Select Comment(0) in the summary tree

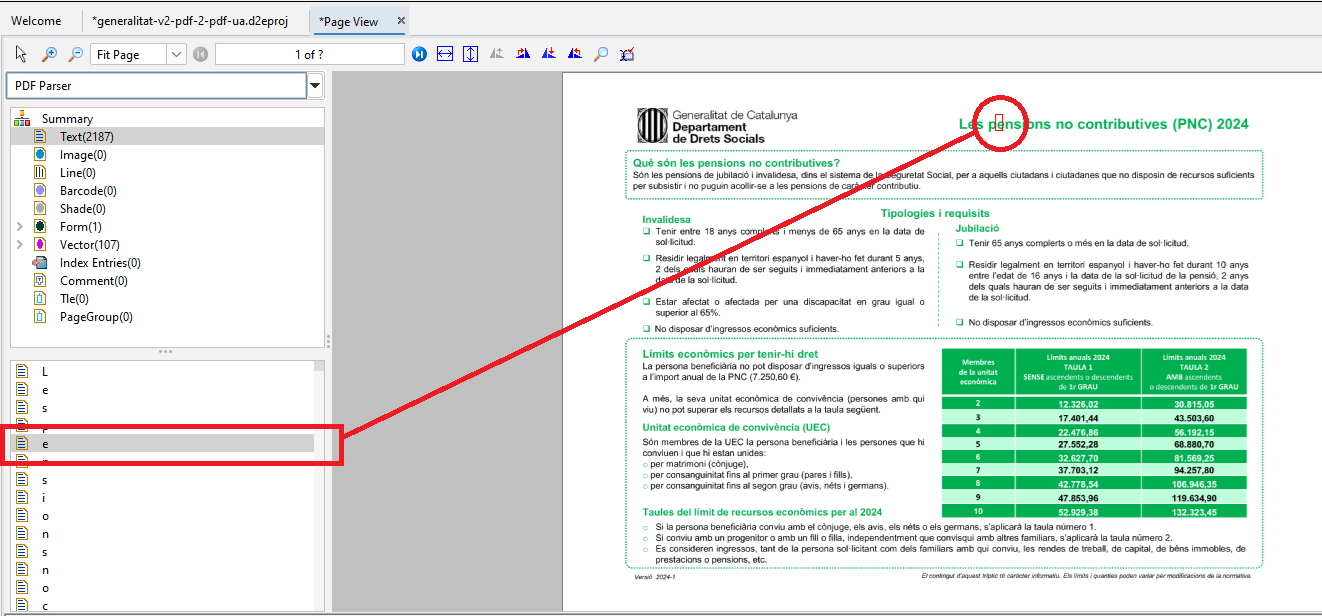(x=93, y=281)
